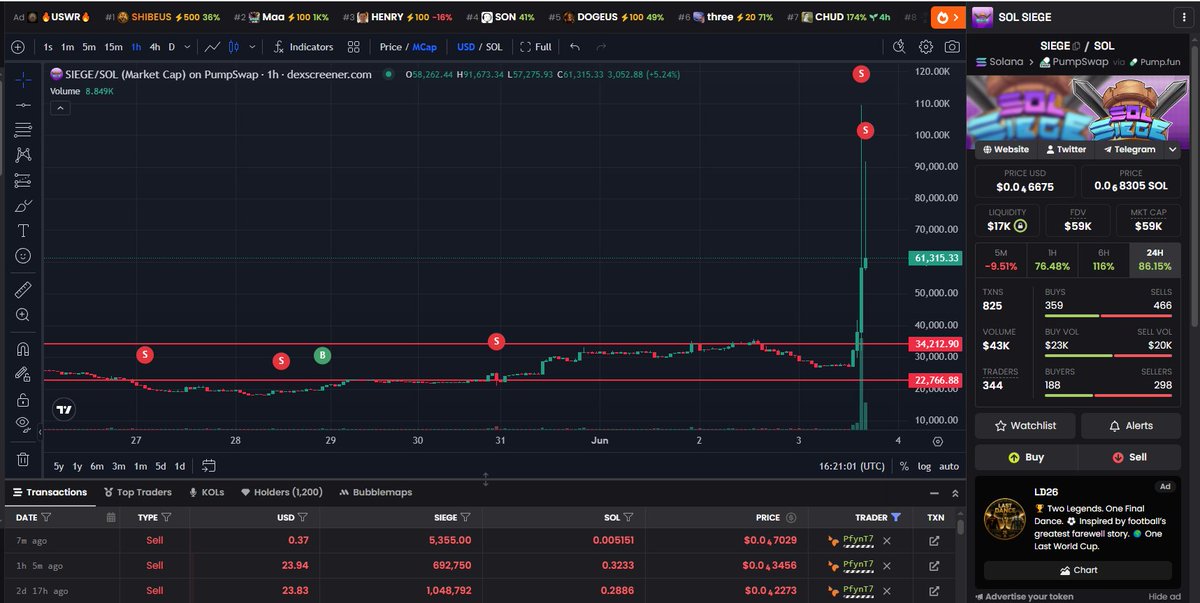
Task: Select the ruler measure tool
Action: pyautogui.click(x=22, y=290)
